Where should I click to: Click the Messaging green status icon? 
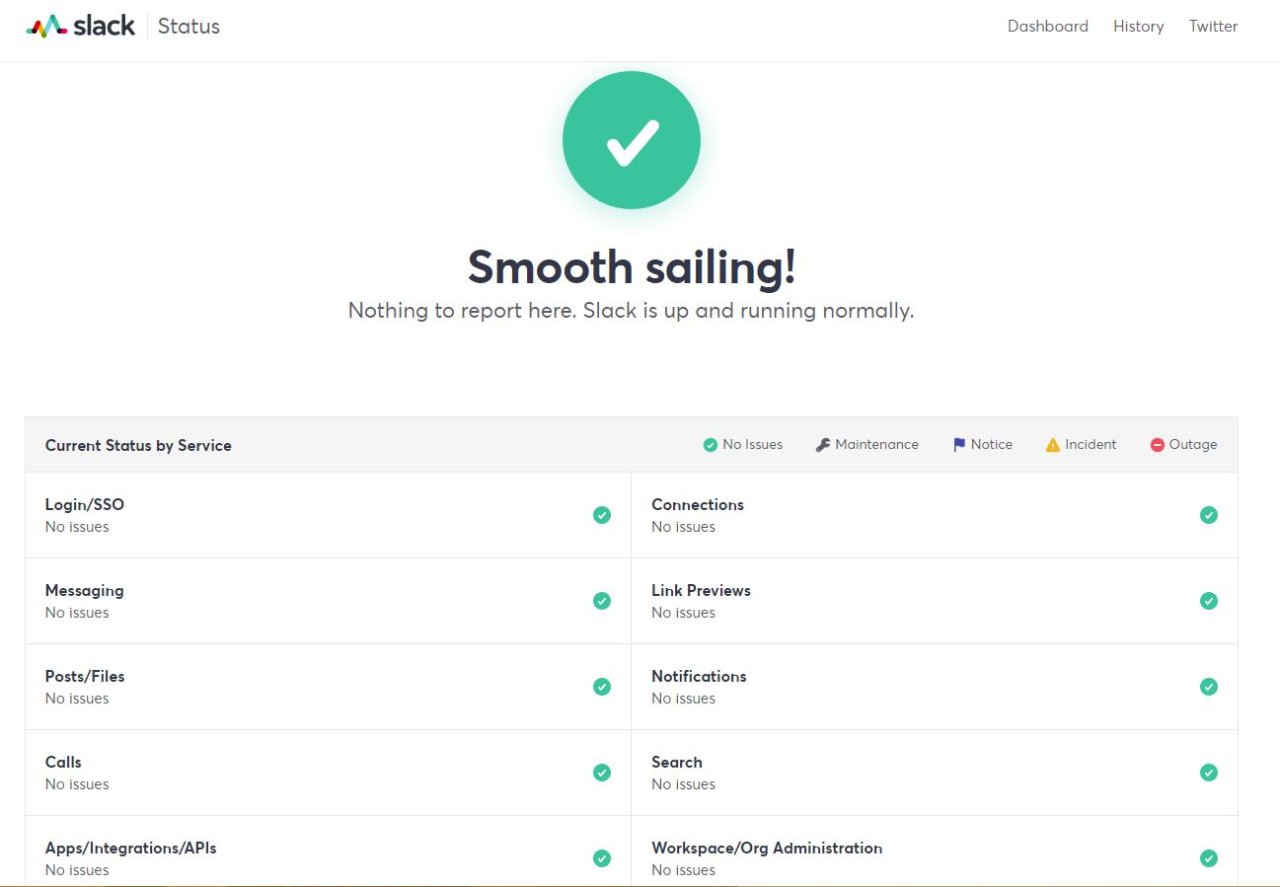click(x=602, y=601)
